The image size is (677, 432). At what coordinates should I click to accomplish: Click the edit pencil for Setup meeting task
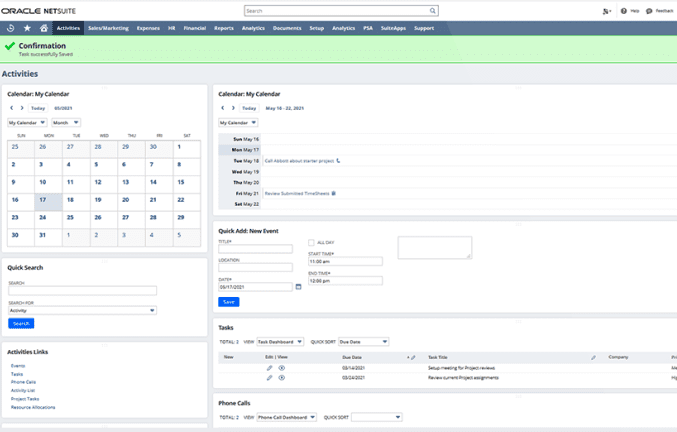[269, 368]
